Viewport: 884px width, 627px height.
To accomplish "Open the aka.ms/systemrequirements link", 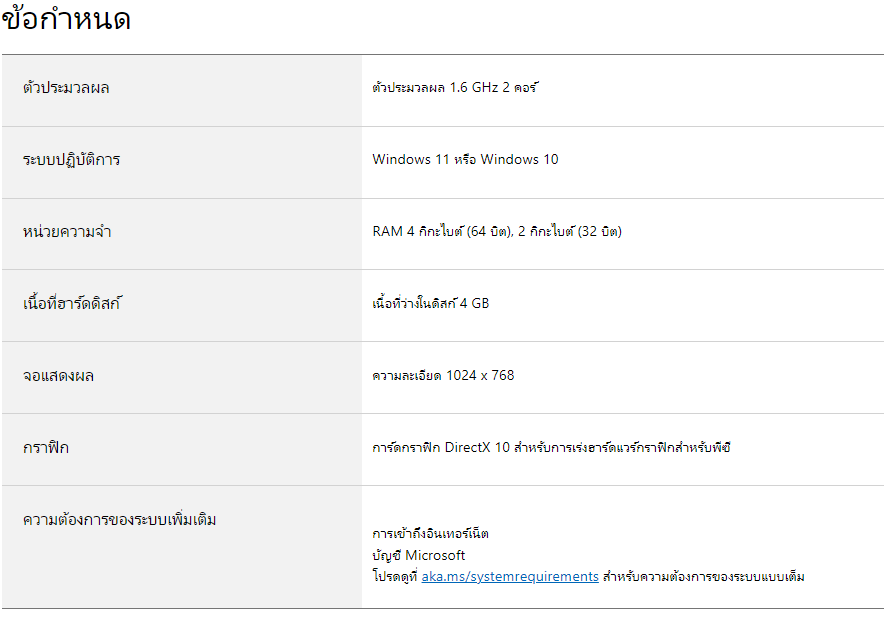I will [x=510, y=577].
